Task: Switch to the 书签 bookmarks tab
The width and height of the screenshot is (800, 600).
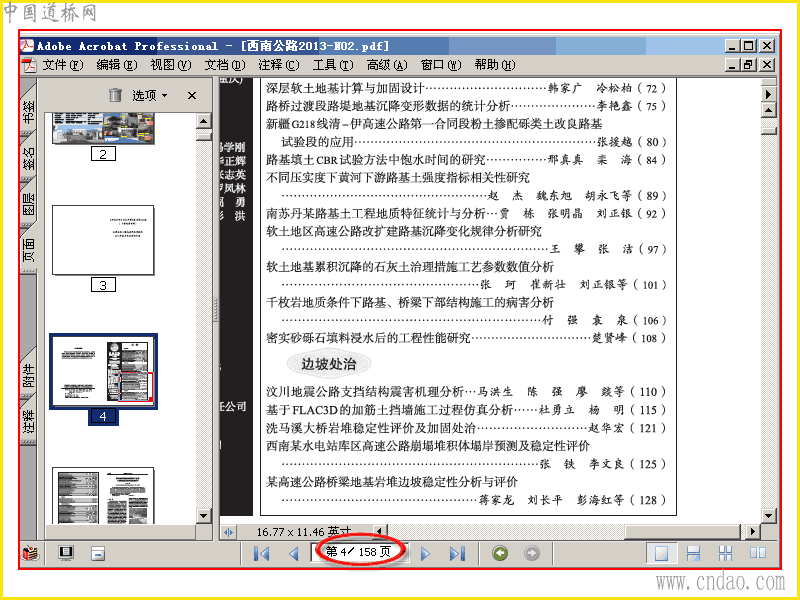Action: 29,112
